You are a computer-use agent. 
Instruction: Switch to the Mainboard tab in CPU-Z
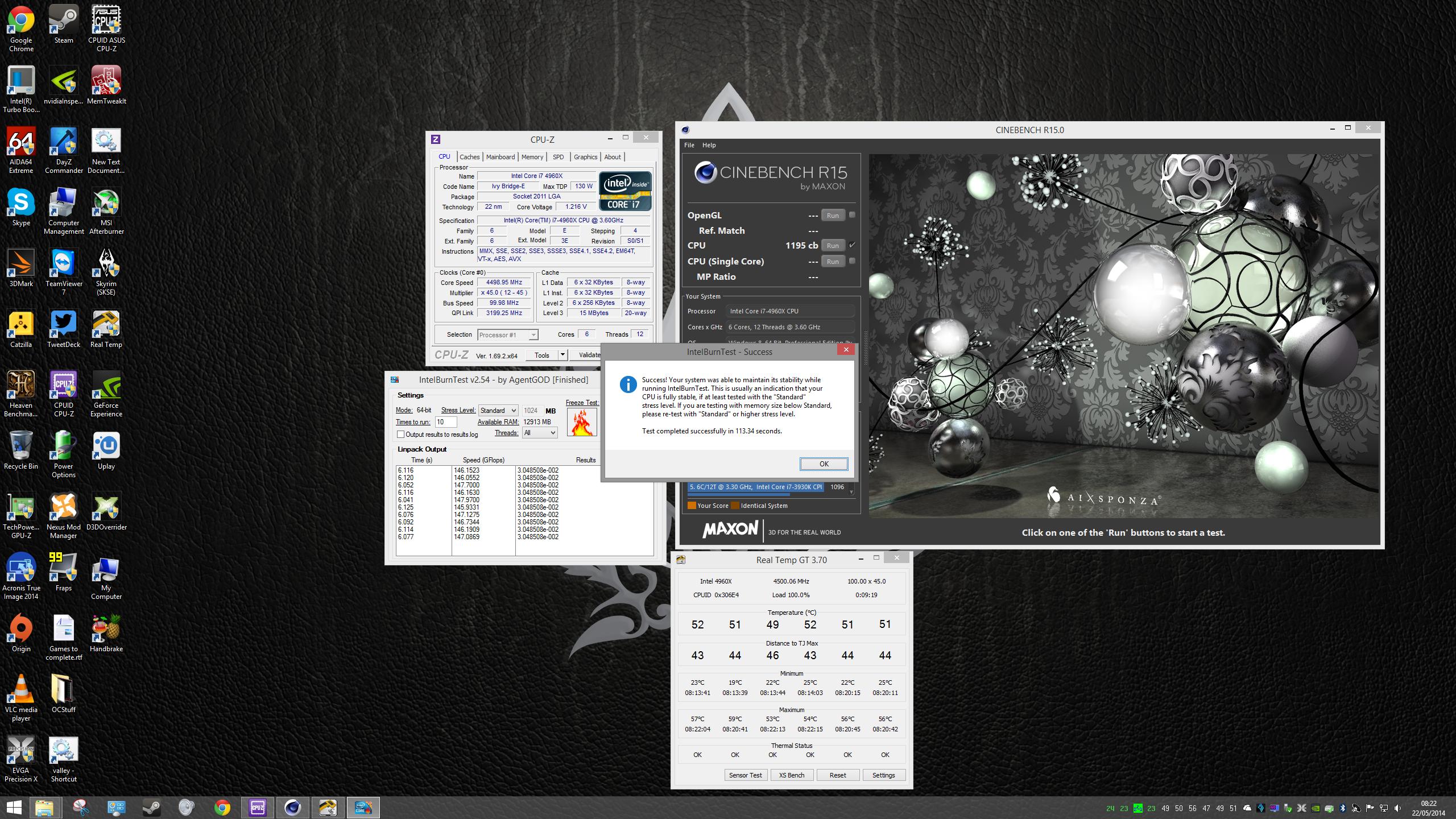(x=500, y=157)
